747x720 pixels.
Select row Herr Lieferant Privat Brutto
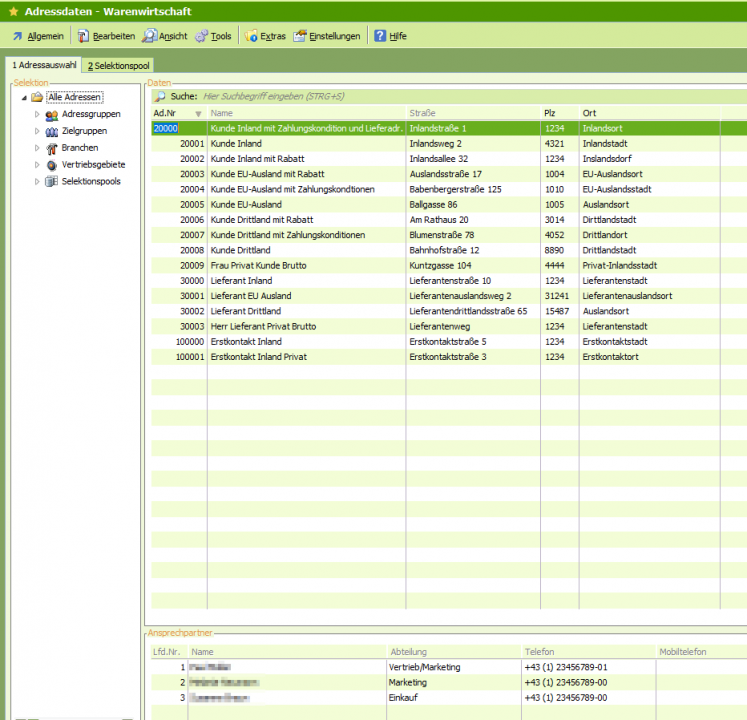[449, 327]
